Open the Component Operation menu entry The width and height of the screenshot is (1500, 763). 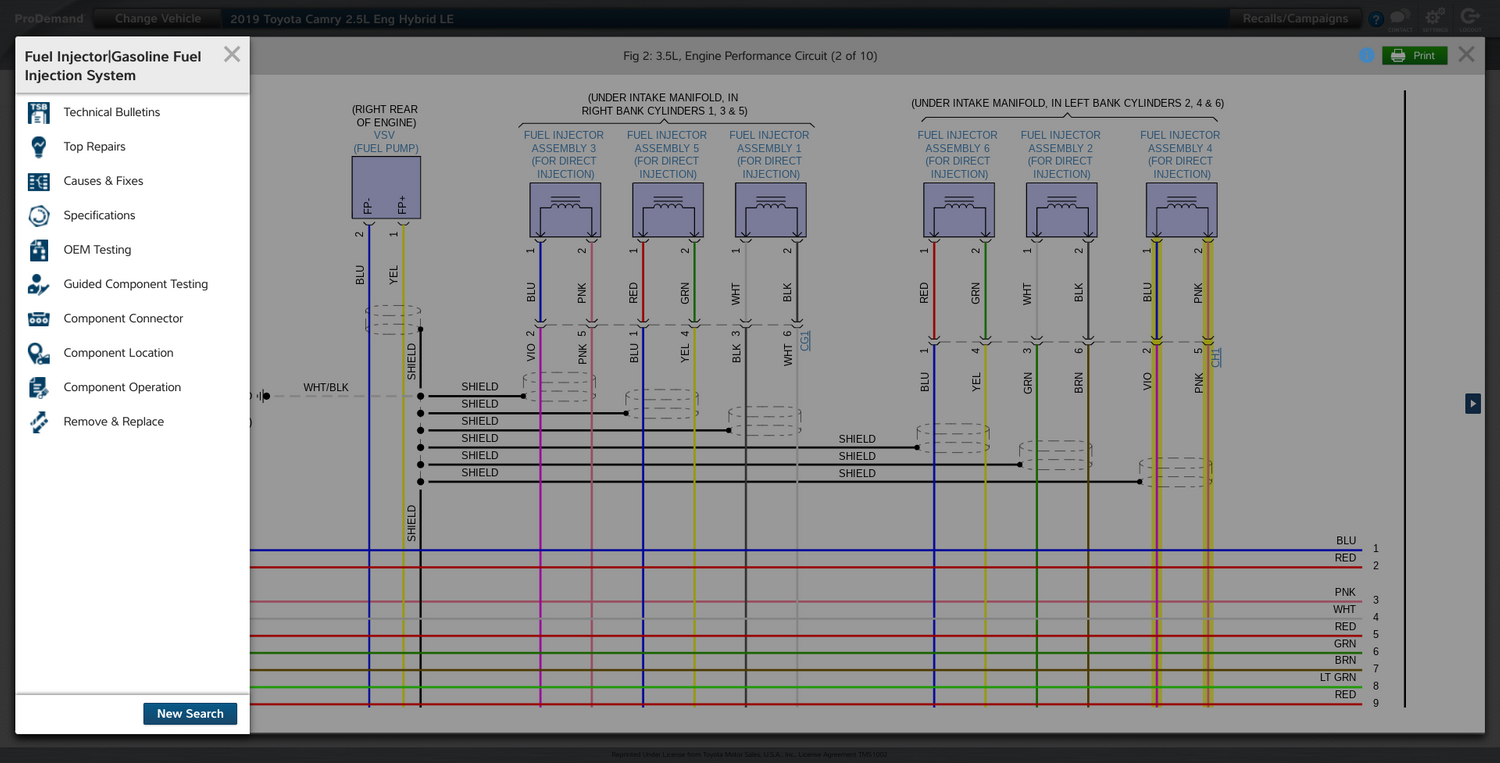(122, 387)
